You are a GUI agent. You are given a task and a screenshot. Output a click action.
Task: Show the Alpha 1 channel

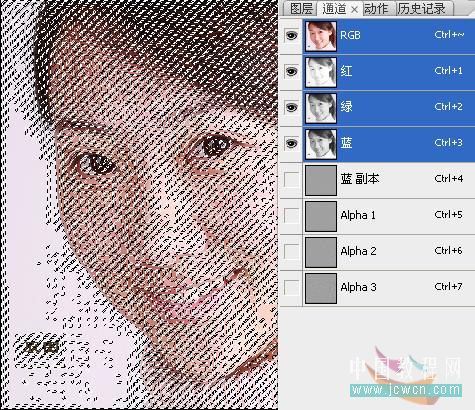(291, 215)
